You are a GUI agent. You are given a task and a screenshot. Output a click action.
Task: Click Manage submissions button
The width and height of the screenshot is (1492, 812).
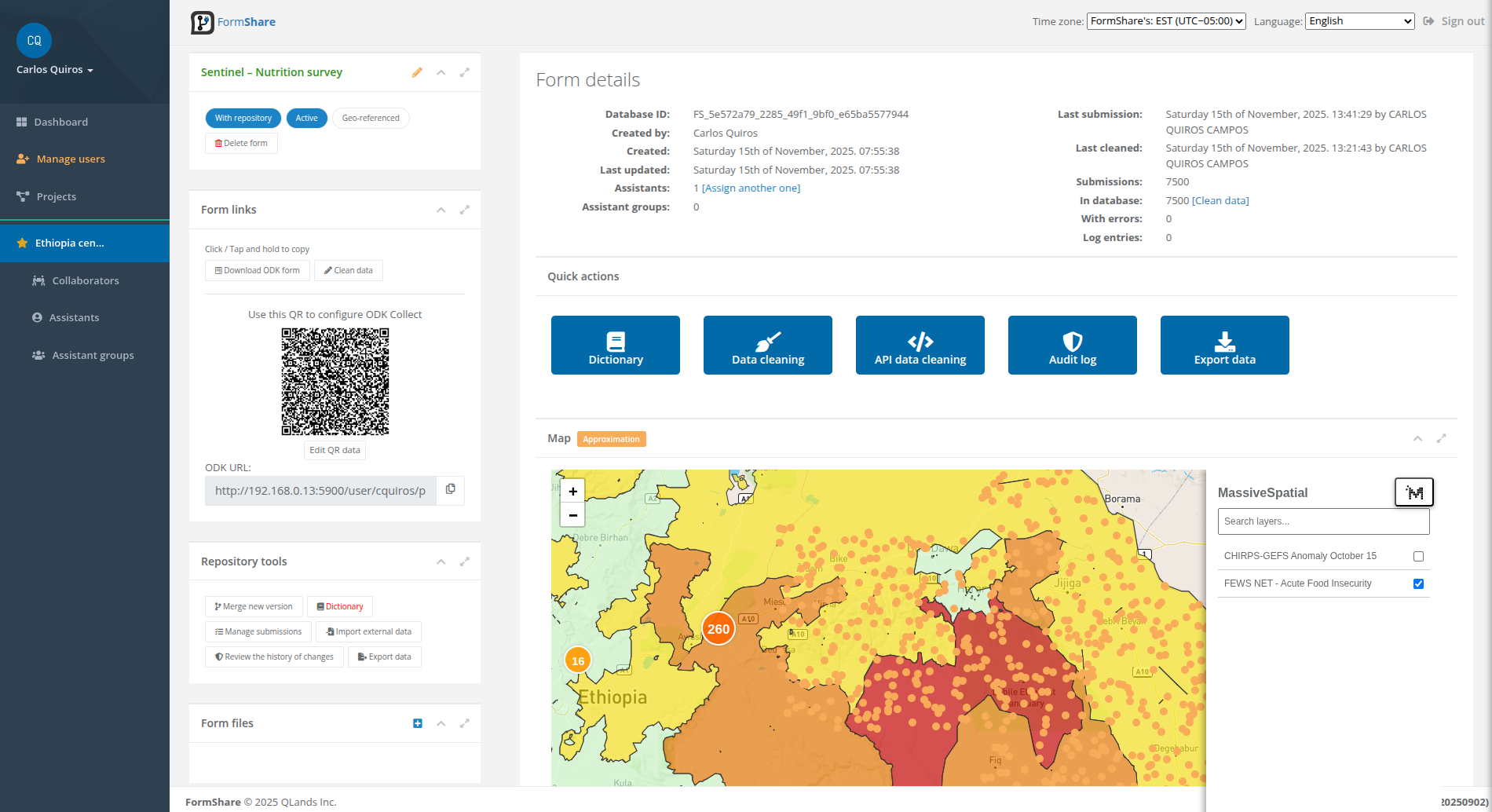258,631
